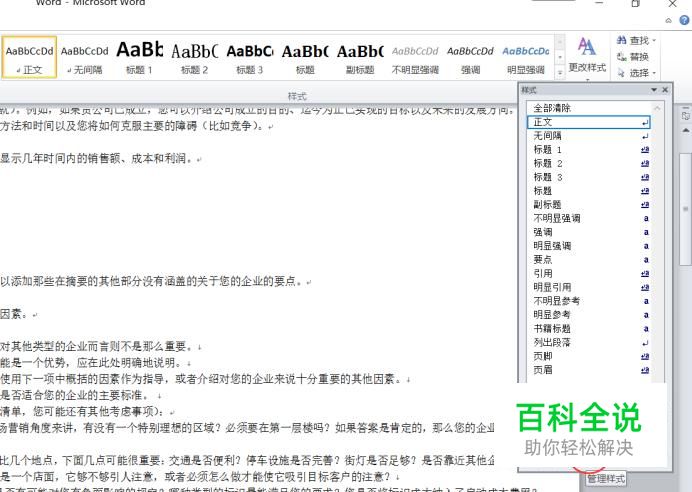Select 明显引用 in the styles pane list
This screenshot has width=692, height=492.
[x=589, y=287]
